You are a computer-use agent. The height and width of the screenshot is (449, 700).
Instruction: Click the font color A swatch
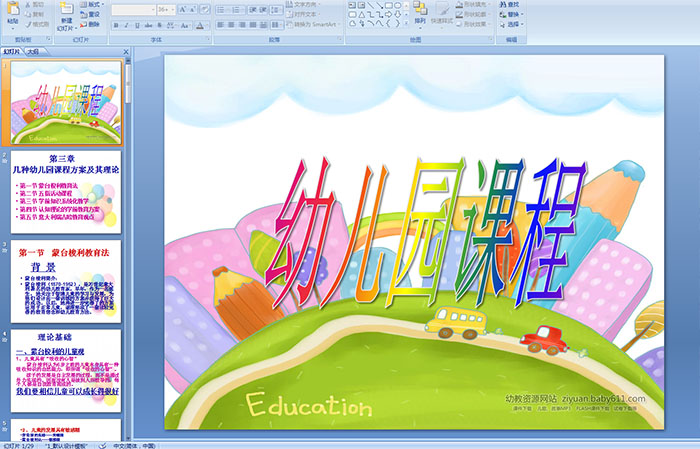click(x=200, y=25)
